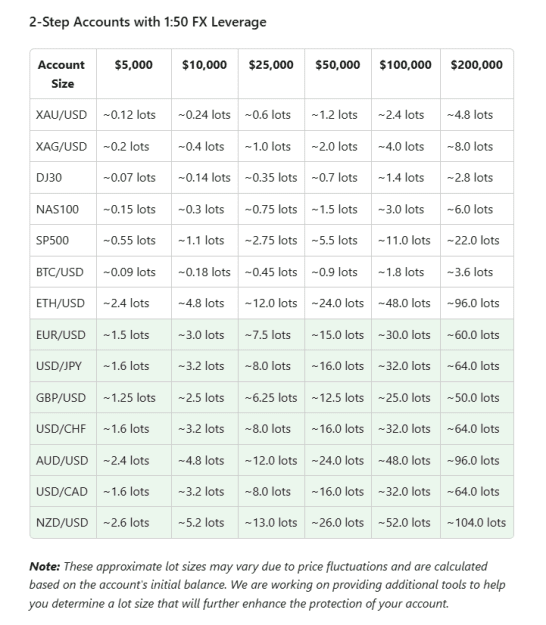Click the NZD/USD row label
This screenshot has height=625, width=546.
[x=62, y=523]
